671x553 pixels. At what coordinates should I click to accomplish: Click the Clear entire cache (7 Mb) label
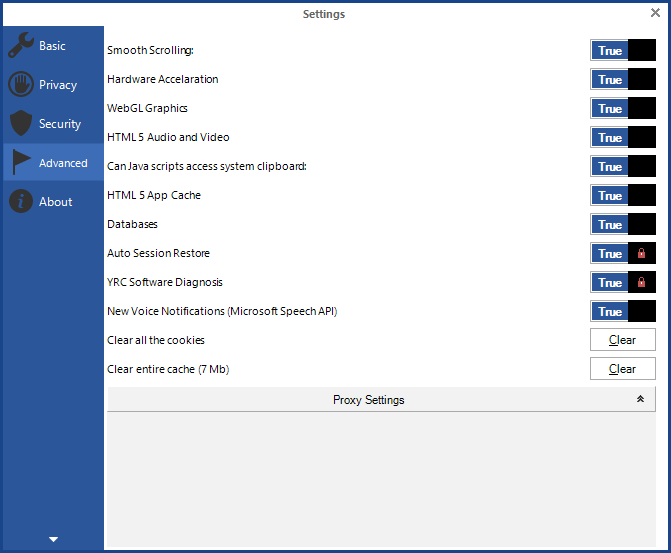(168, 369)
